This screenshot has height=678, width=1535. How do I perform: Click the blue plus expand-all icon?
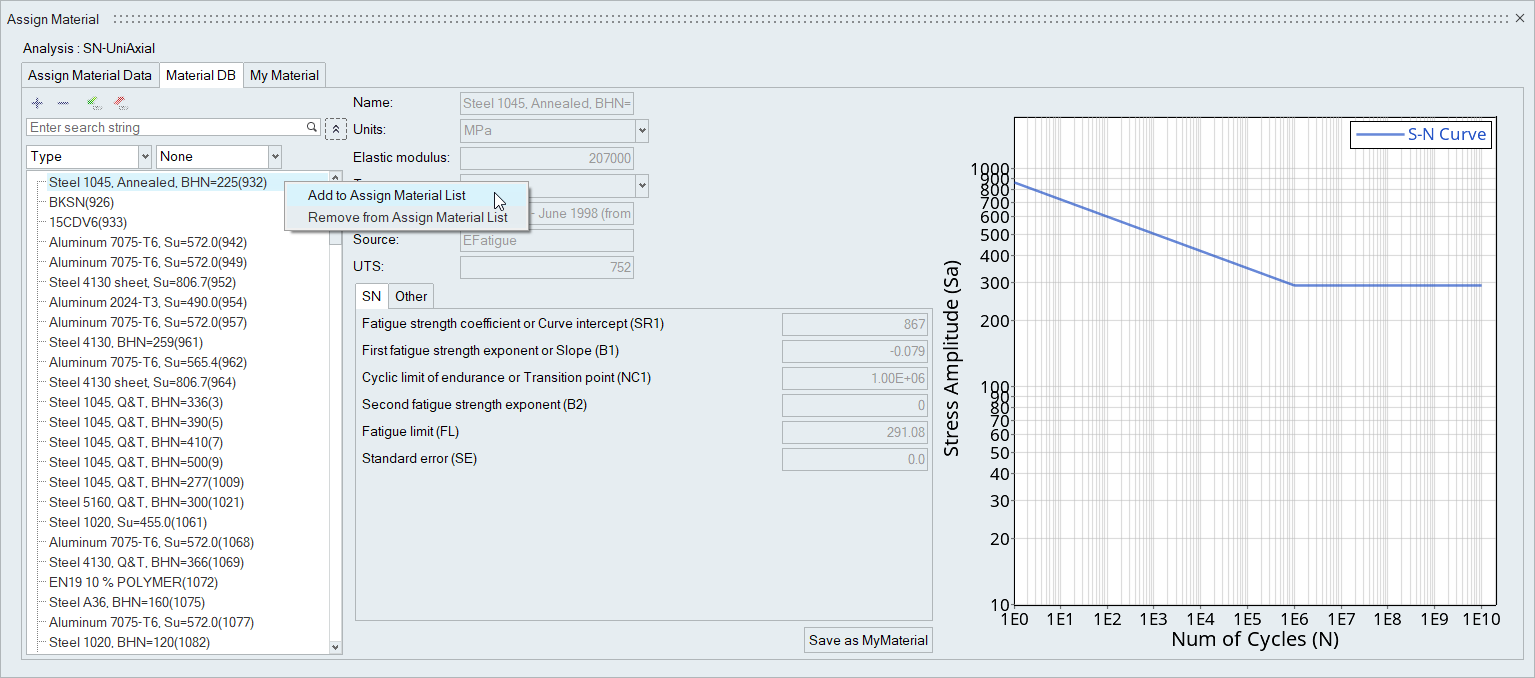[37, 103]
